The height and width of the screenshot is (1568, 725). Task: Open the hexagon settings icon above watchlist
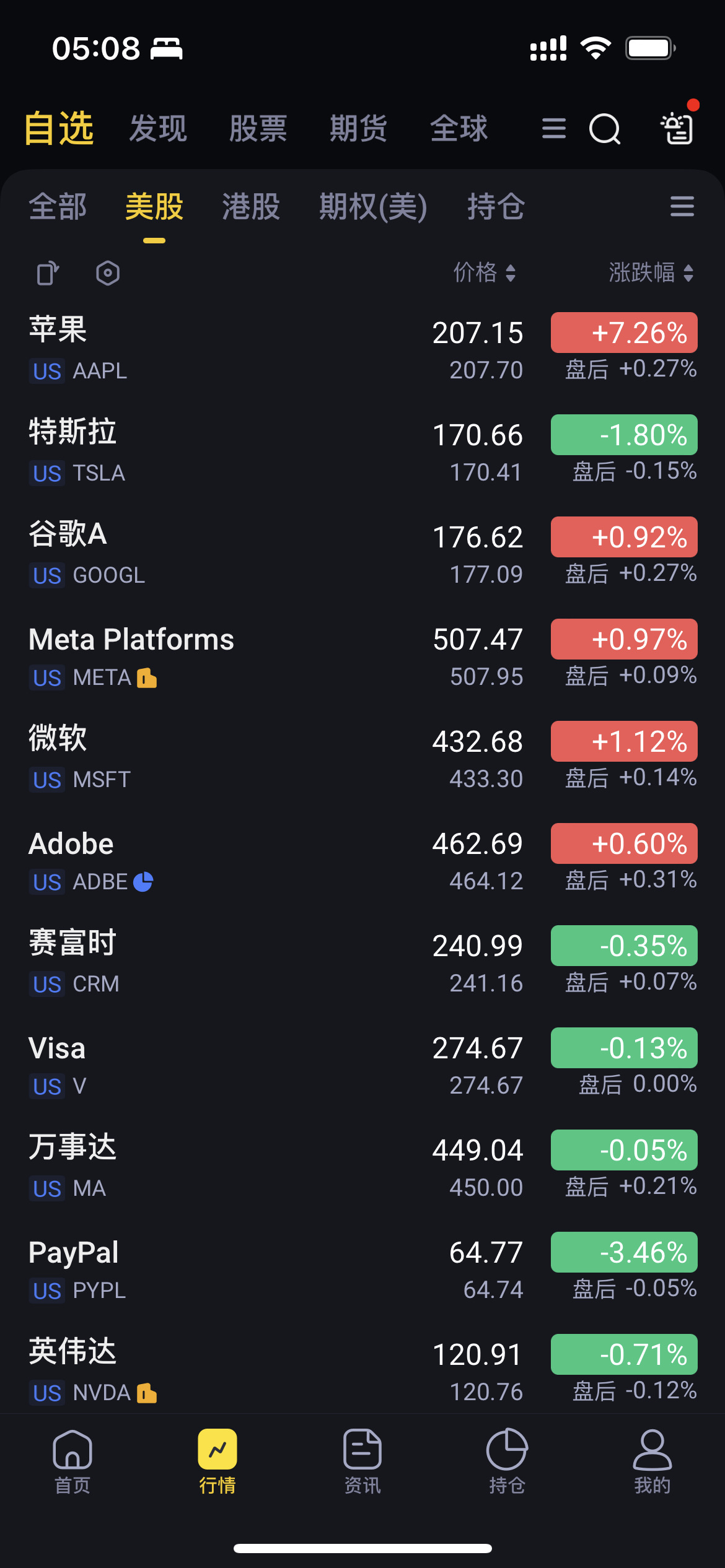click(x=108, y=273)
